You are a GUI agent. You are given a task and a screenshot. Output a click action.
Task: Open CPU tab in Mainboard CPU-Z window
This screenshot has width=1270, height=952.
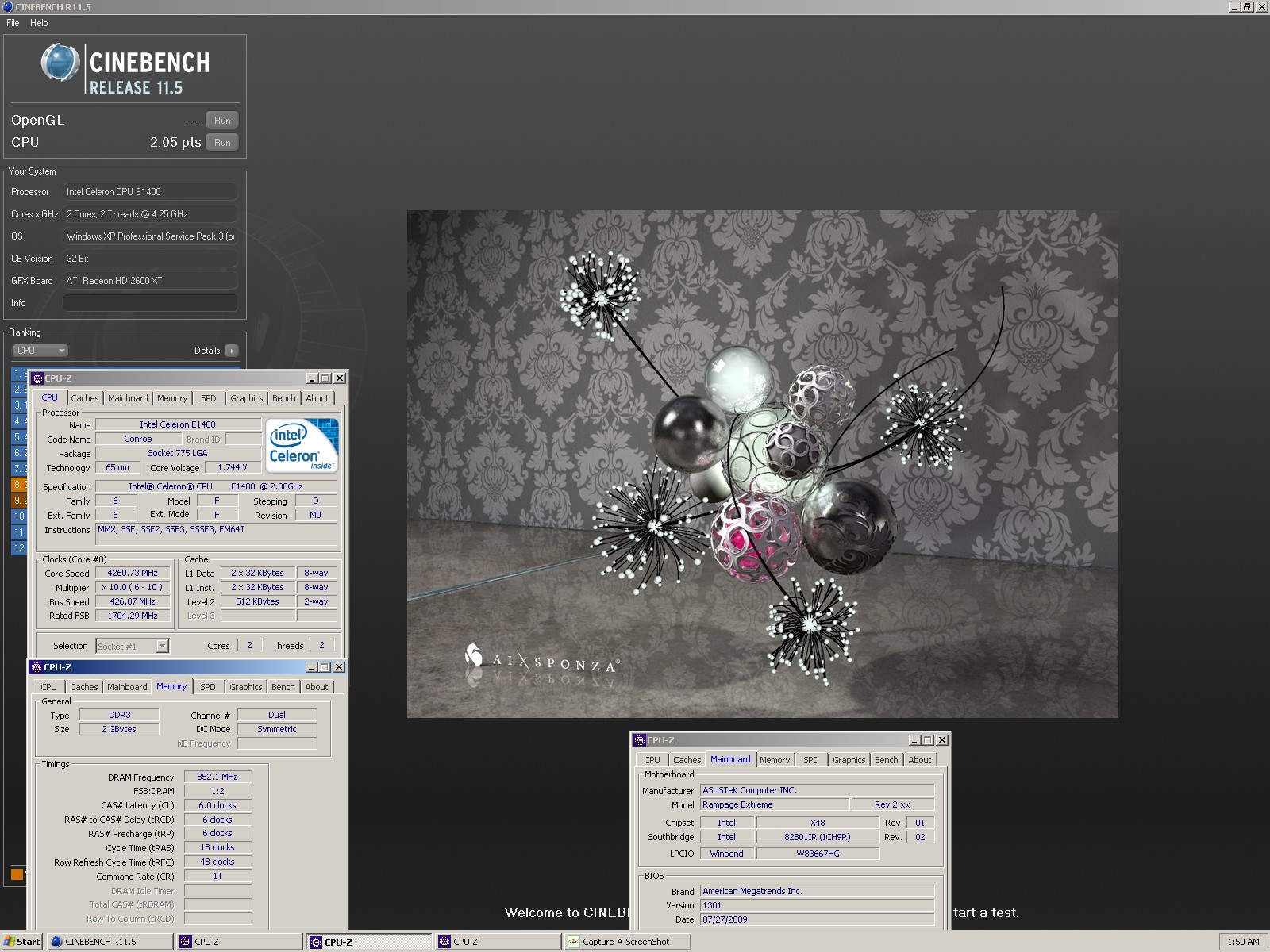(x=652, y=760)
